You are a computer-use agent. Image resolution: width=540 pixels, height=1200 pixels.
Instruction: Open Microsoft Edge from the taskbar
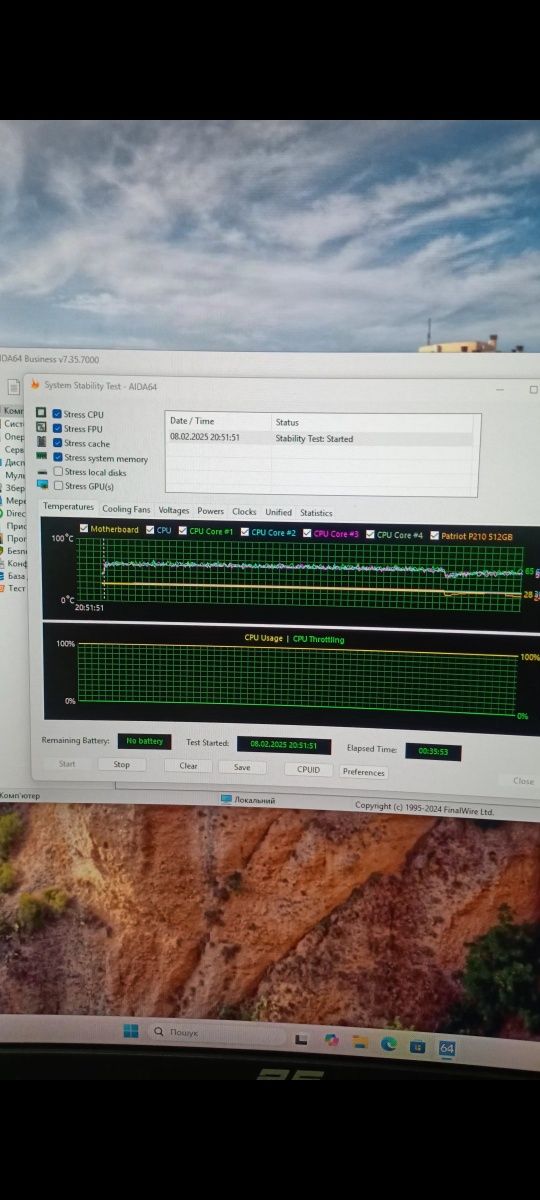coord(389,1045)
